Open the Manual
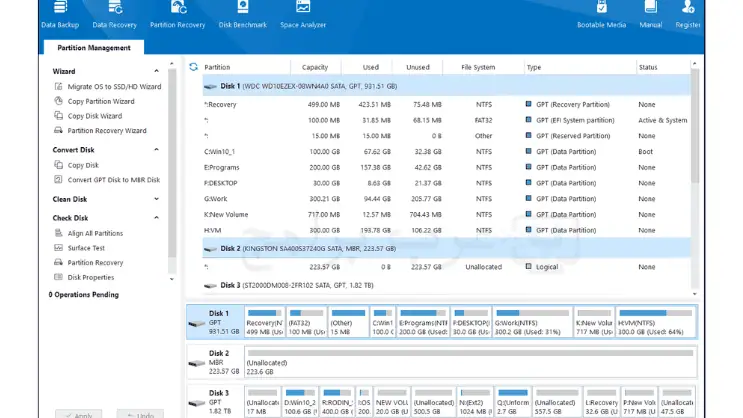This screenshot has height=418, width=743. click(x=651, y=15)
